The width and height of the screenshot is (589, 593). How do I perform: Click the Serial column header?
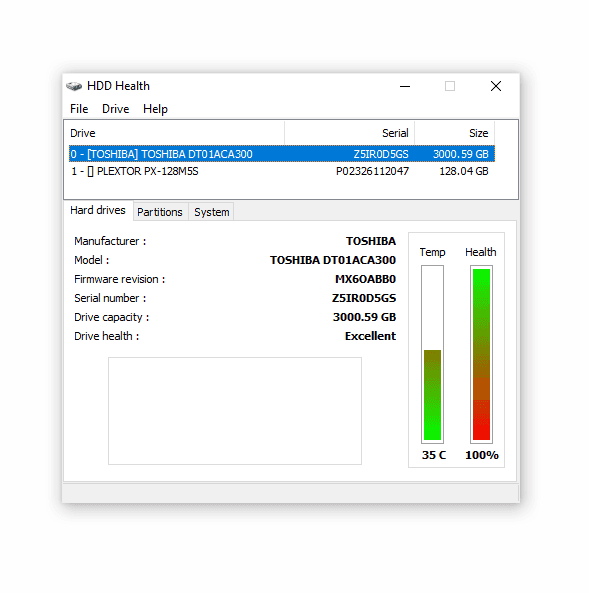click(350, 133)
